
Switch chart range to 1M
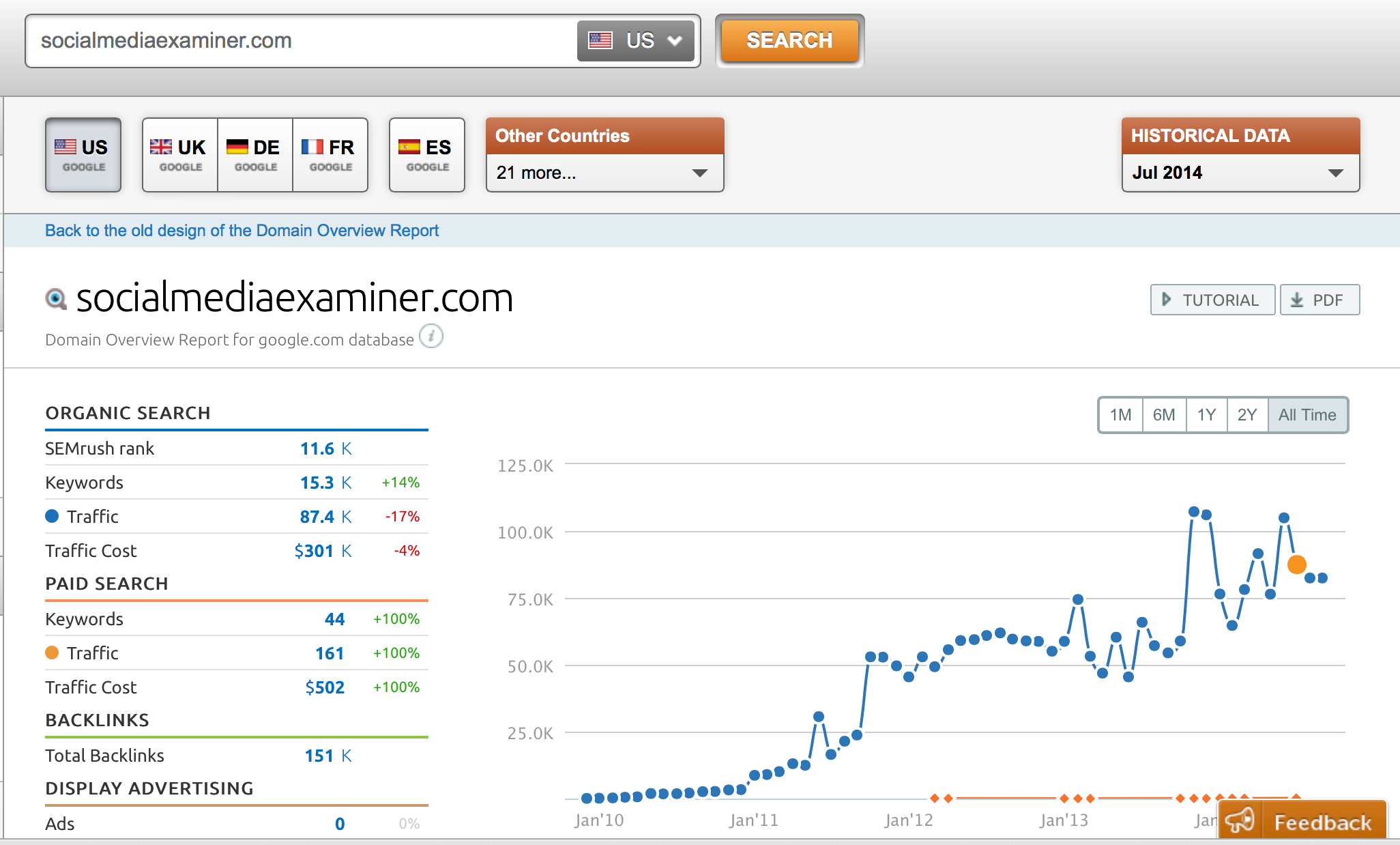(1120, 415)
